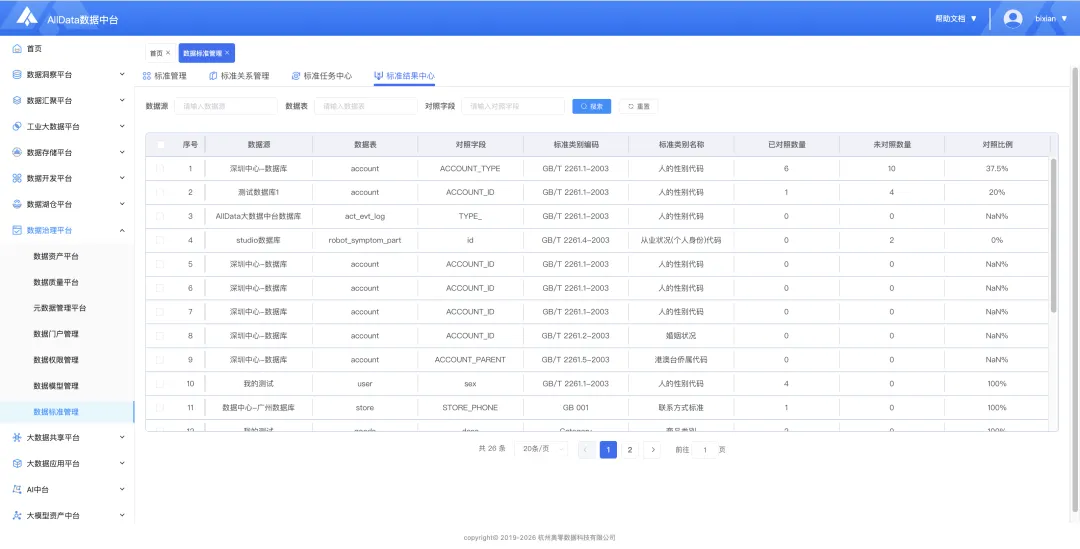Select page 1 in pagination
This screenshot has width=1080, height=549.
point(608,450)
